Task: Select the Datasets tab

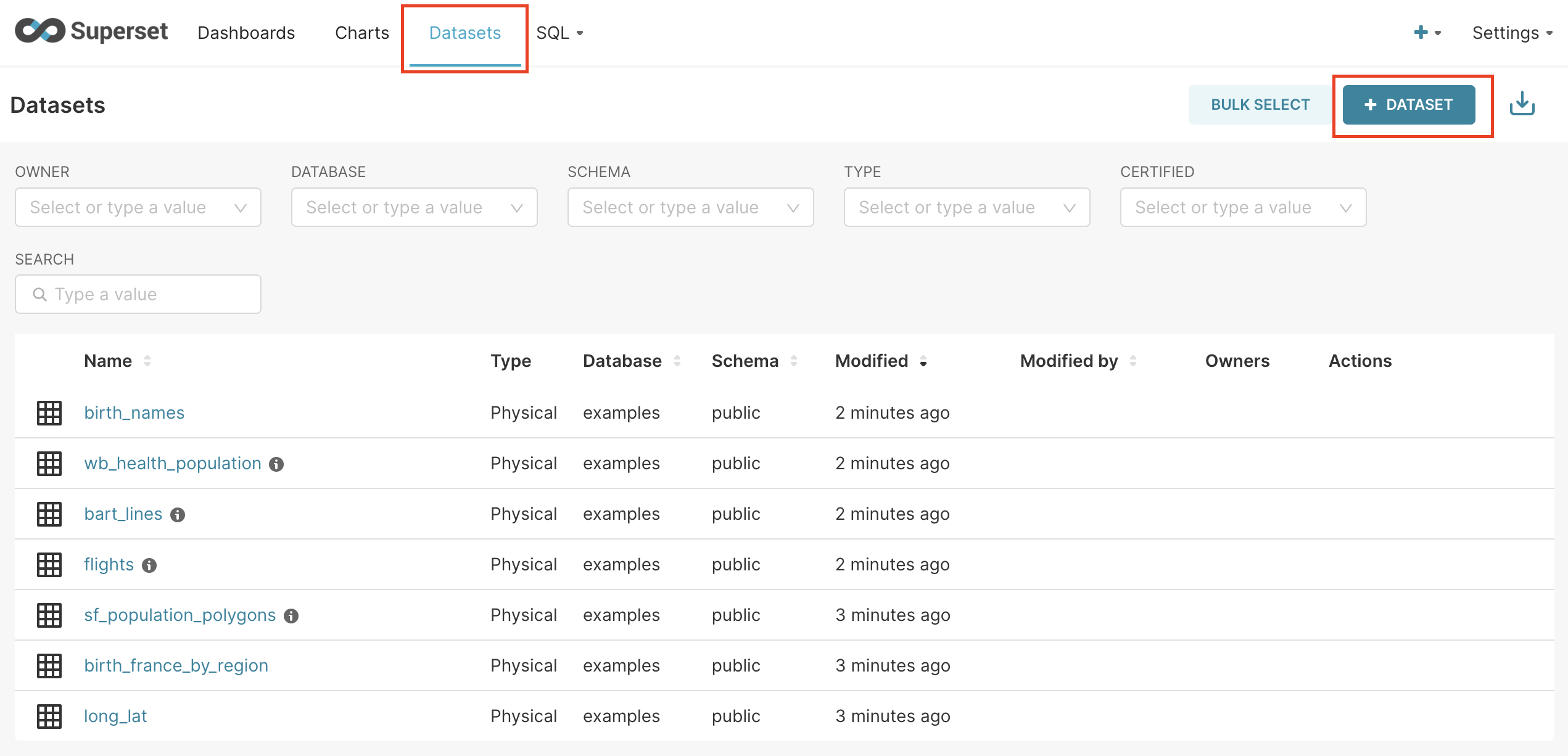Action: (x=465, y=33)
